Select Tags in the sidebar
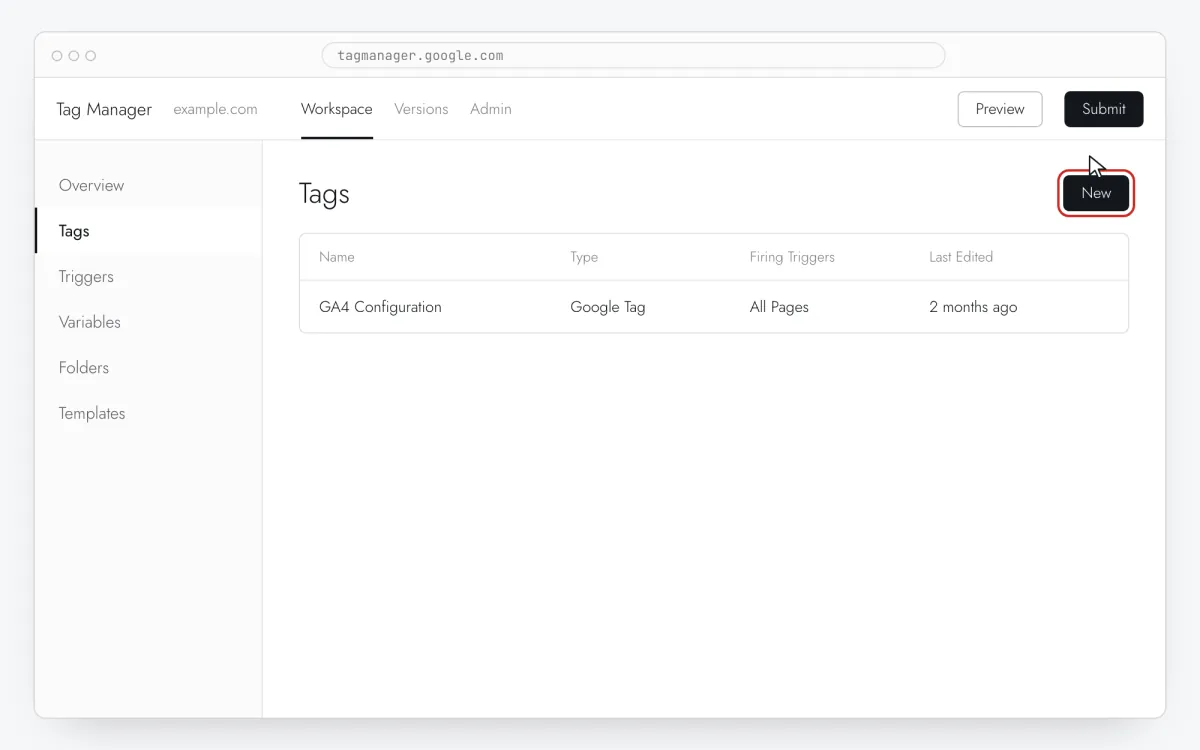Screen dimensions: 1200x750 tap(148, 231)
